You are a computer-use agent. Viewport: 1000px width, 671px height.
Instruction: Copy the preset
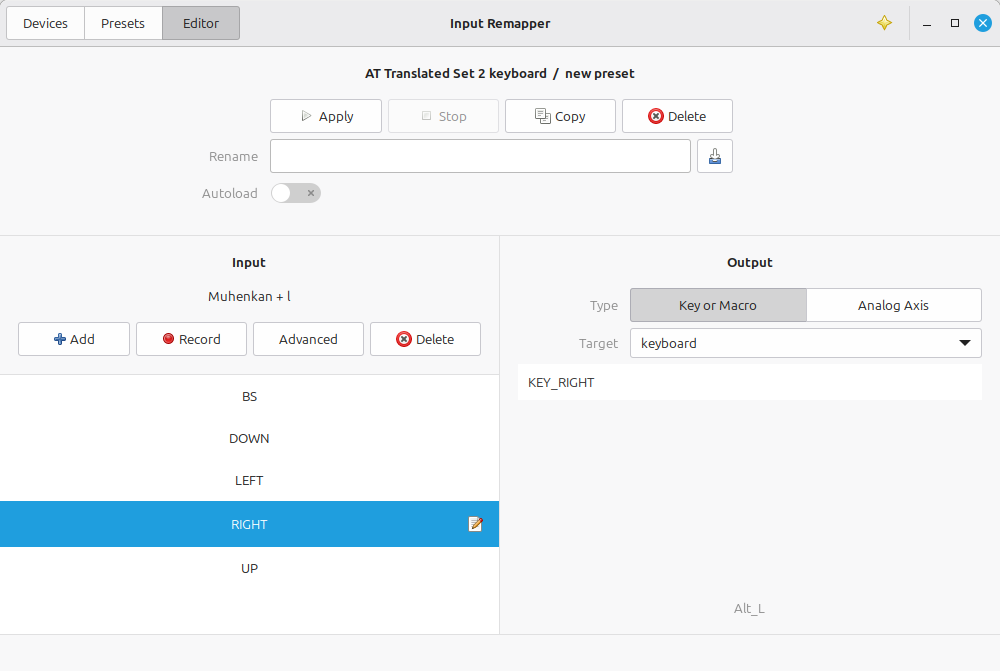click(560, 116)
